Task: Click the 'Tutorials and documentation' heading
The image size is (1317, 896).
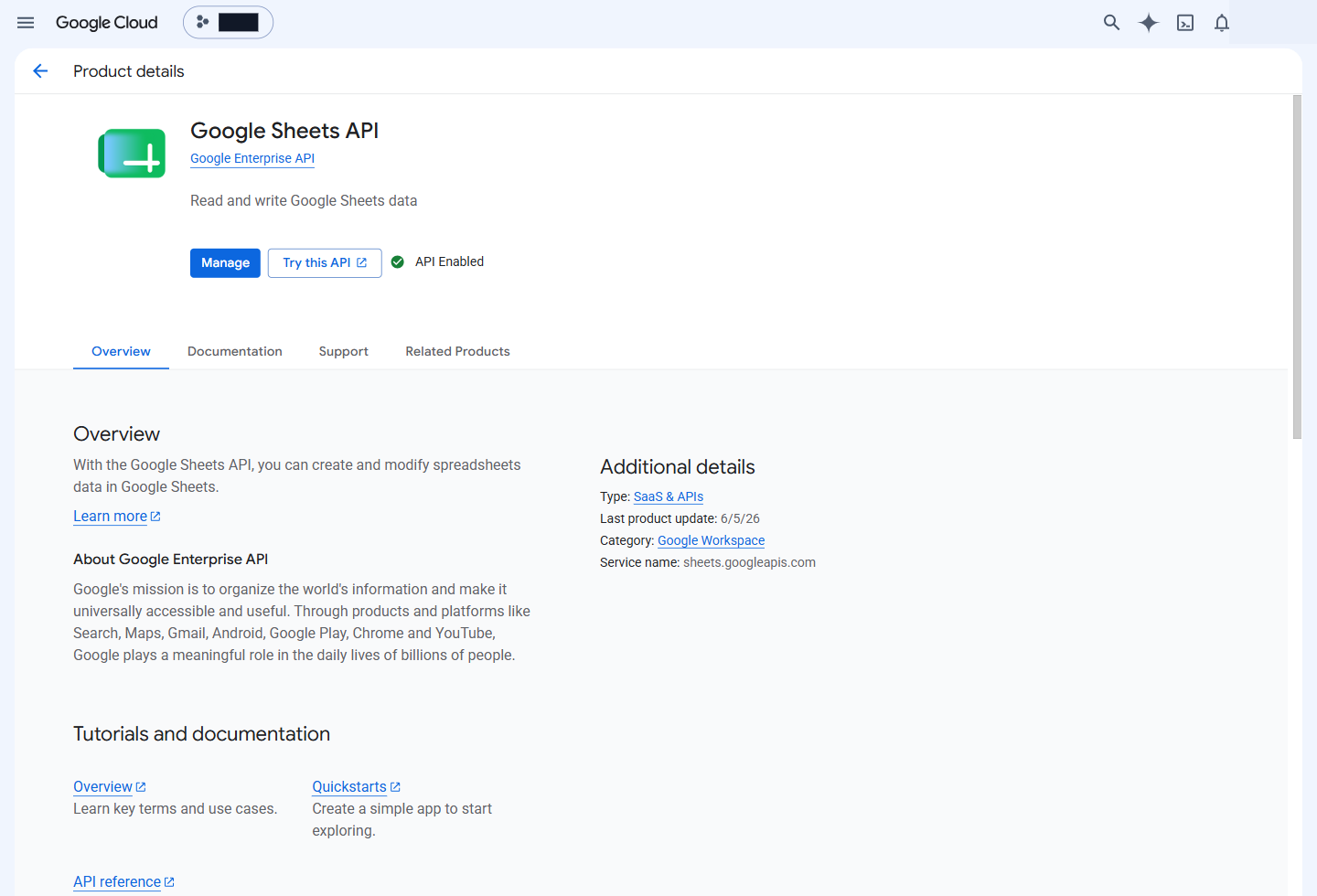Action: (x=201, y=734)
